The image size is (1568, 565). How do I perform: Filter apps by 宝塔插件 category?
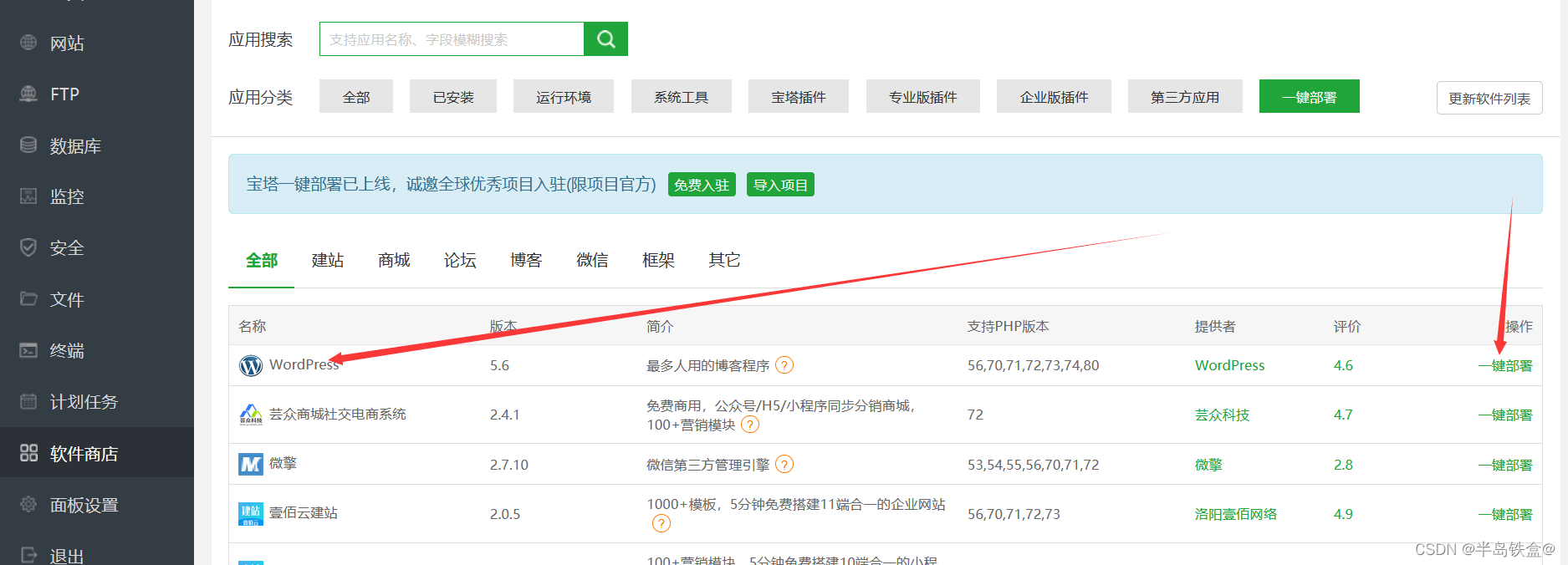coord(799,97)
